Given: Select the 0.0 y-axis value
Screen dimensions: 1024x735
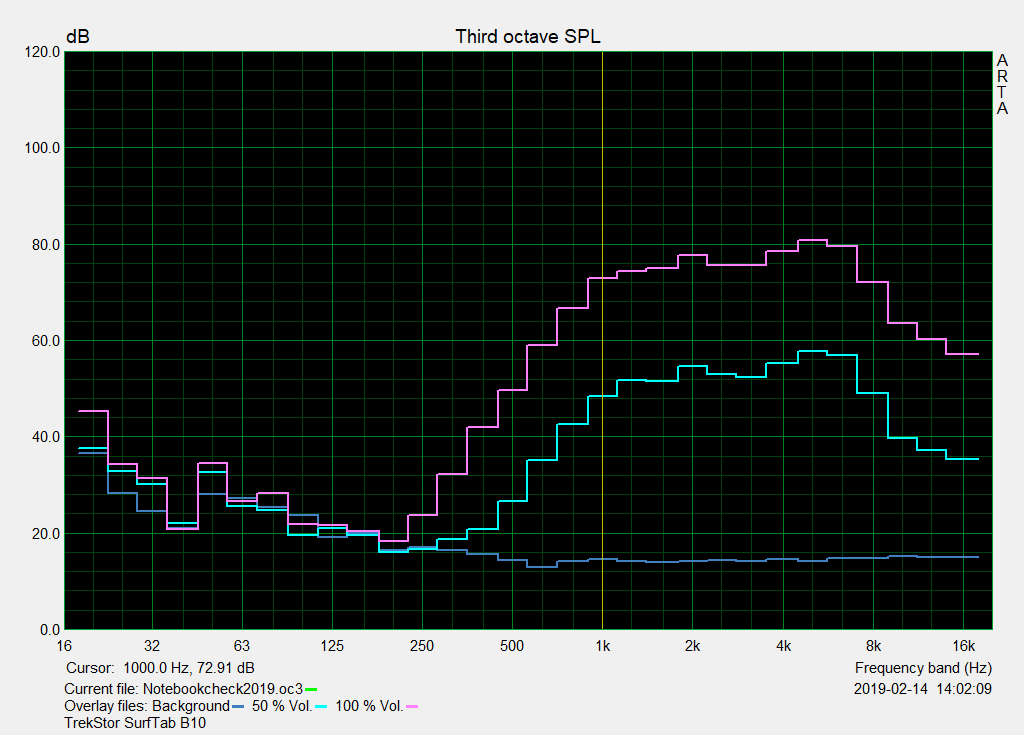Looking at the screenshot, I should [x=50, y=630].
